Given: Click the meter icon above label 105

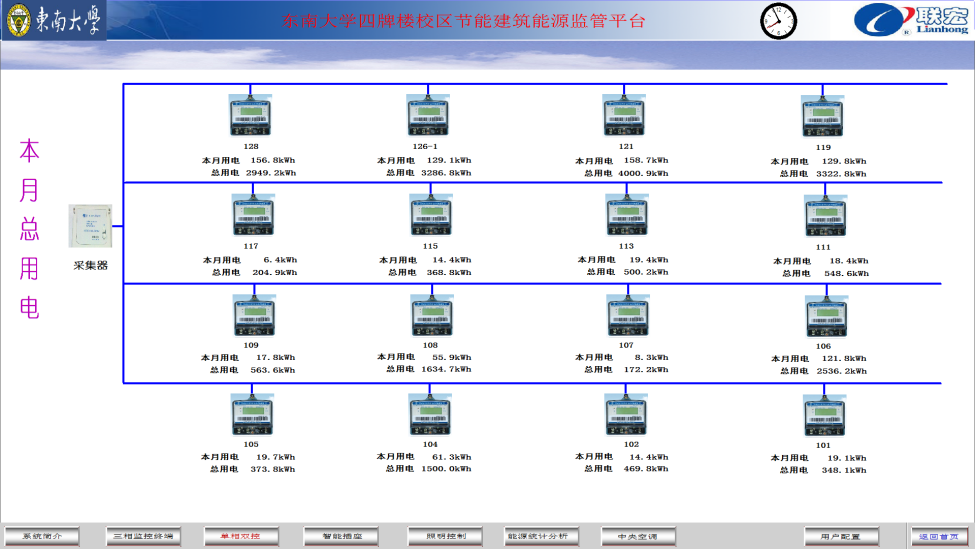Looking at the screenshot, I should point(252,414).
